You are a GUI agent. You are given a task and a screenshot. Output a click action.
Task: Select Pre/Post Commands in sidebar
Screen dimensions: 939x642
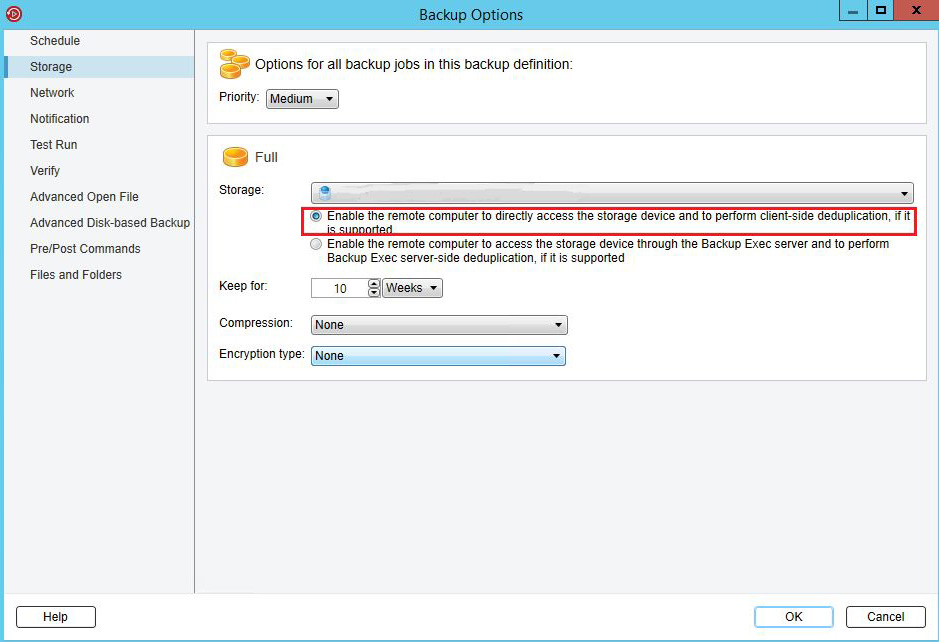[85, 249]
